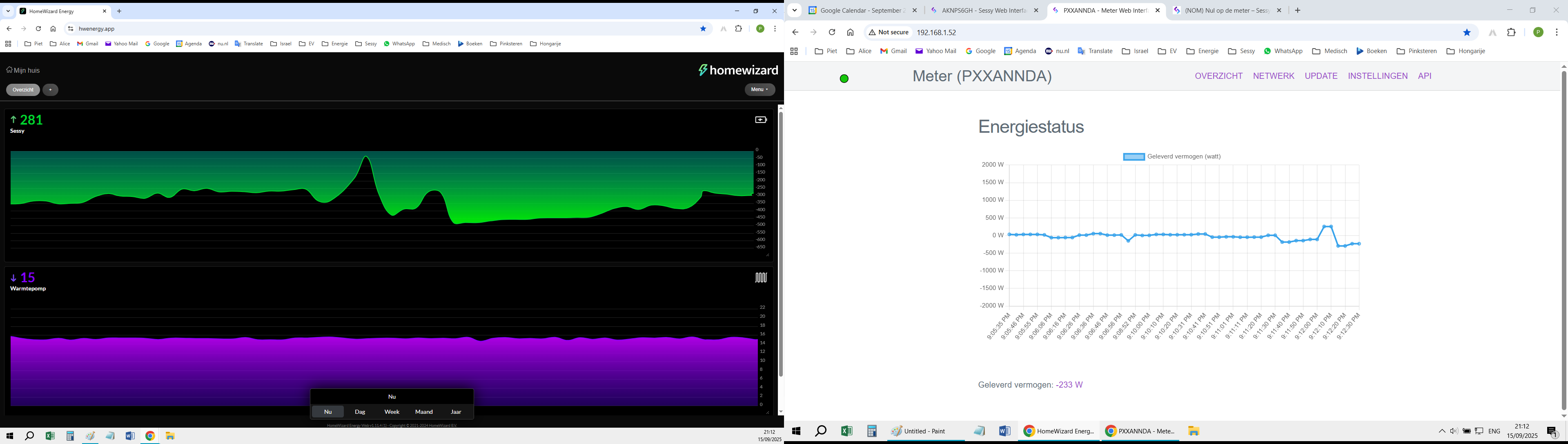Select the Jaar time range

tap(456, 412)
